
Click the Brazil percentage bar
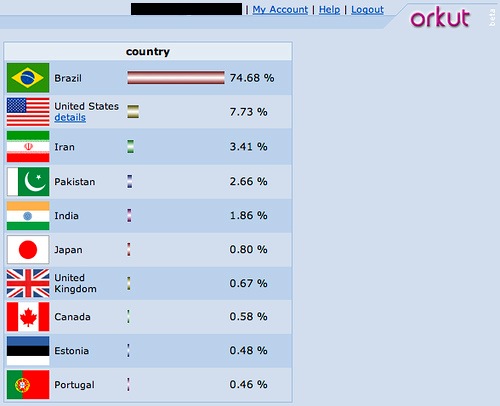(x=176, y=78)
